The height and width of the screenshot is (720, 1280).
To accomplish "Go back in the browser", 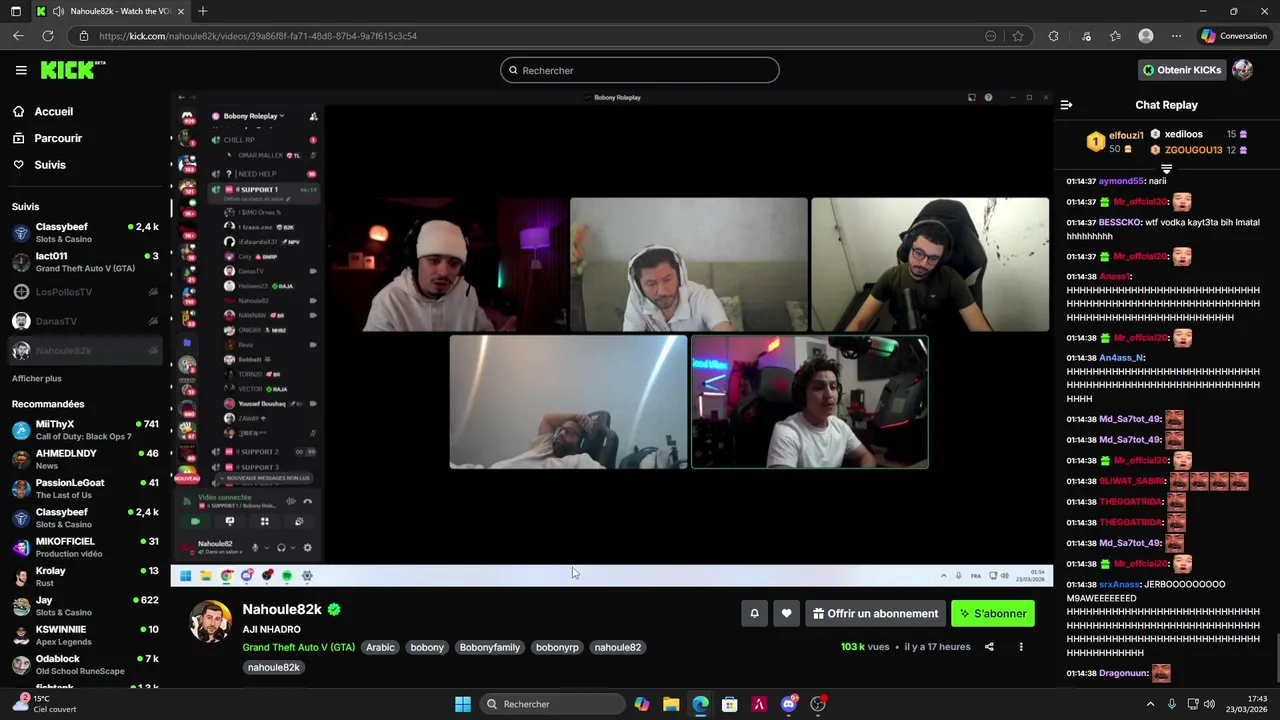I will (18, 36).
